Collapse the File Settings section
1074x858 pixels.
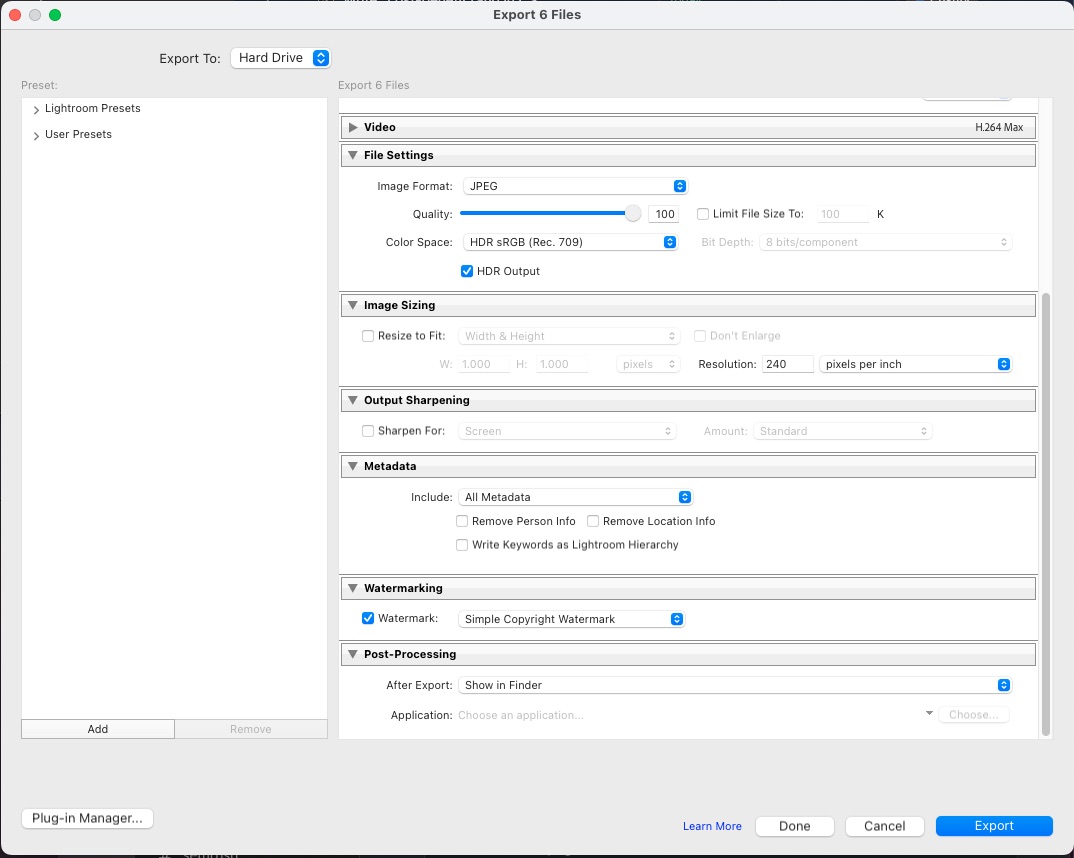pos(352,155)
